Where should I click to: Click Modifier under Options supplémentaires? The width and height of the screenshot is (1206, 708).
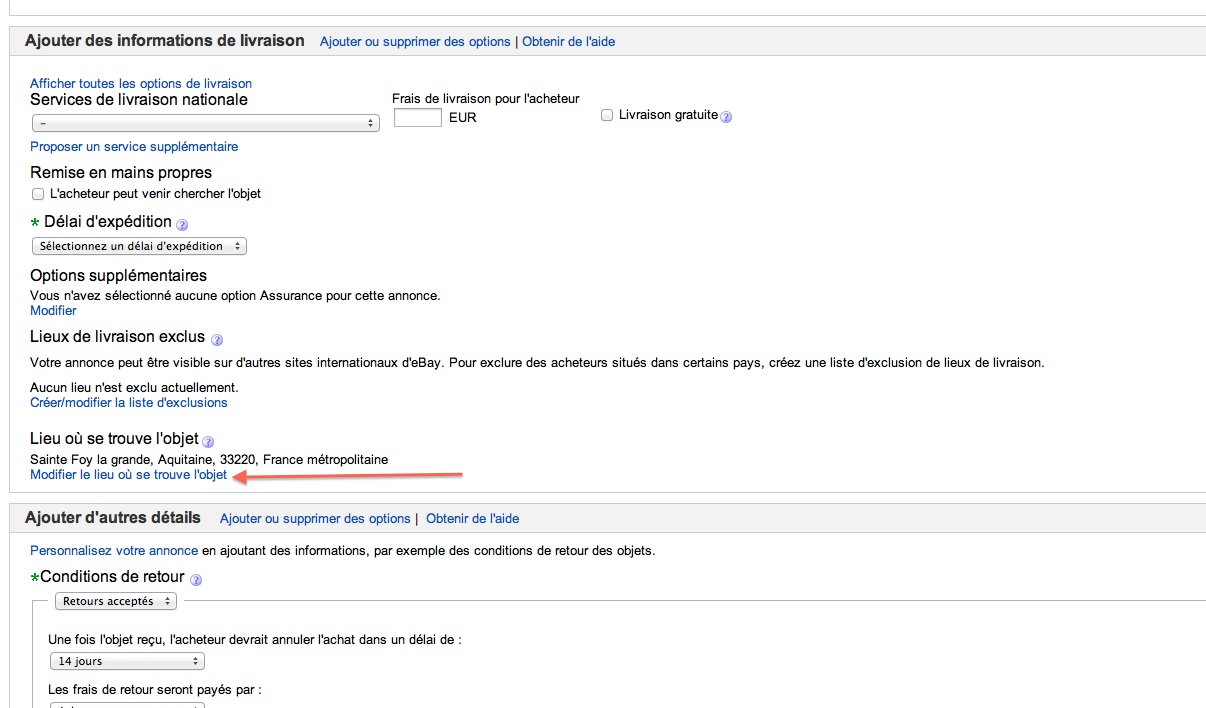pyautogui.click(x=53, y=311)
